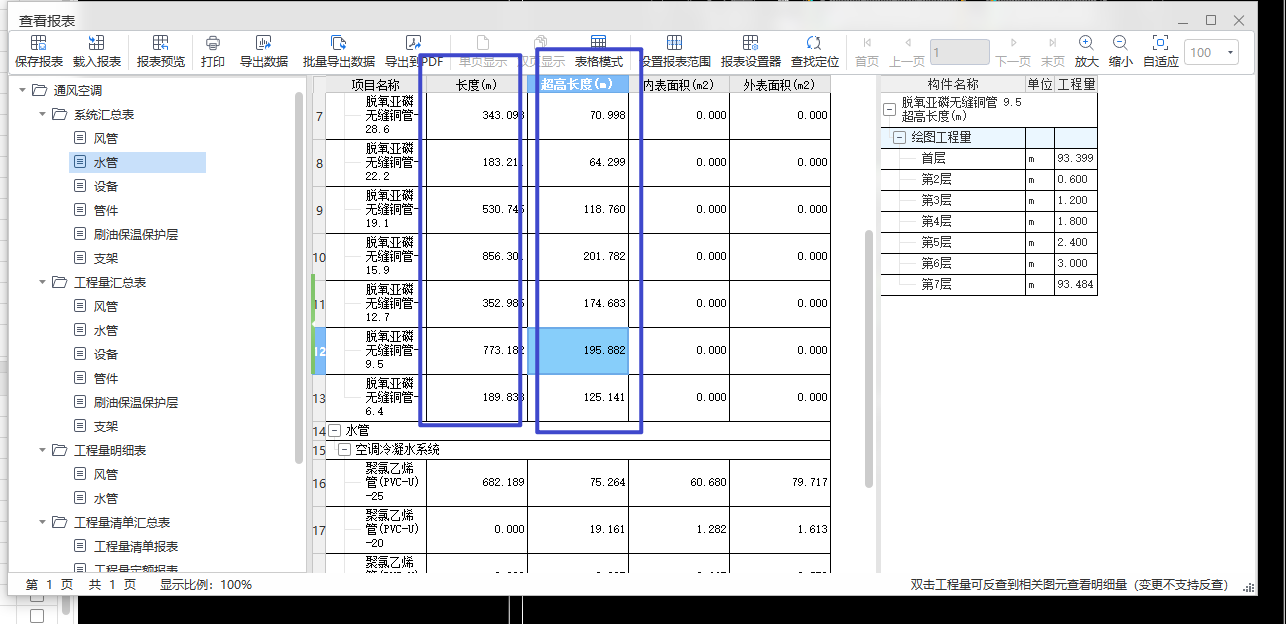Select 水管 under 系统汇总表
Screen dimensions: 1286x624
[106, 162]
